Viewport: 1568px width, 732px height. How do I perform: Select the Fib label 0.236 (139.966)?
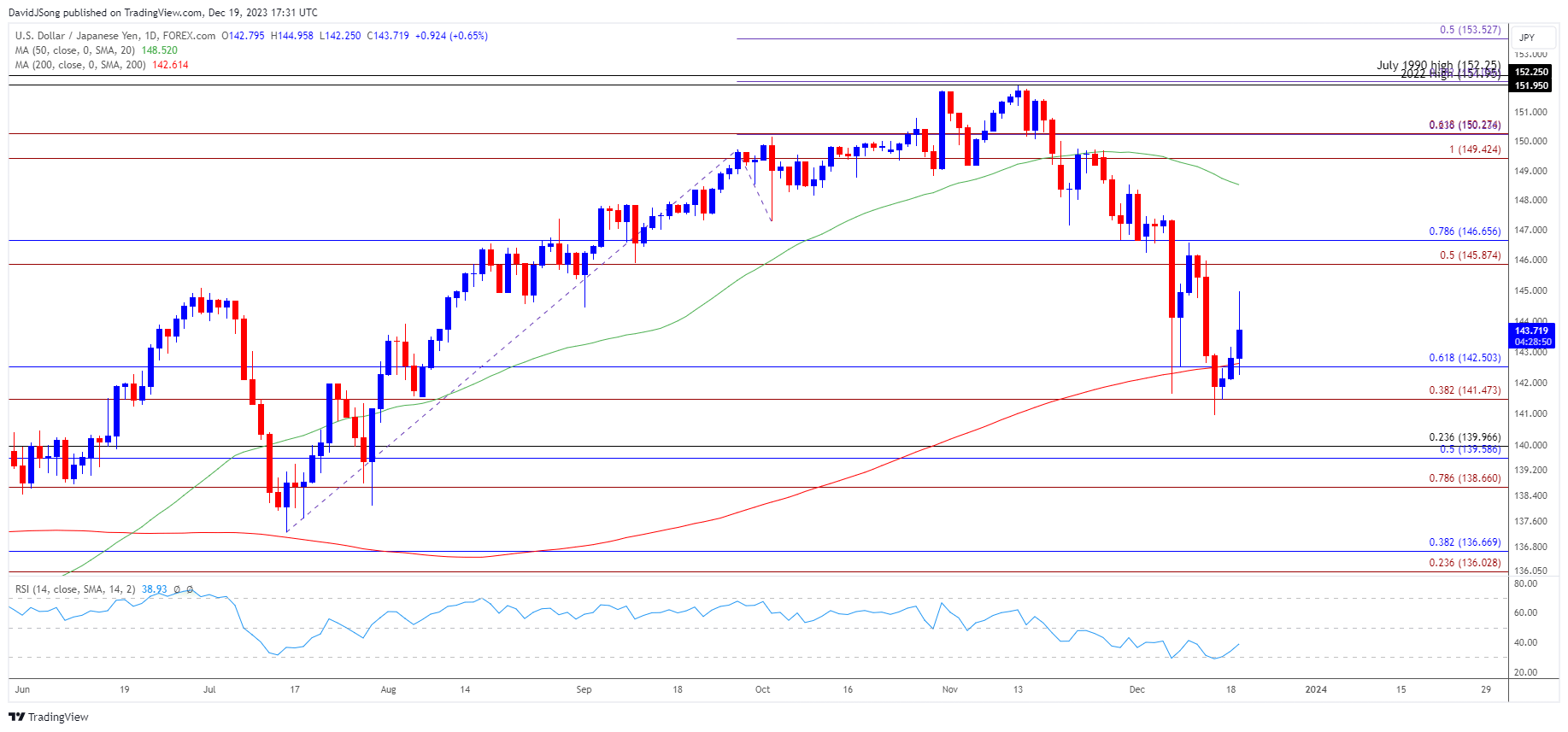pyautogui.click(x=1465, y=437)
